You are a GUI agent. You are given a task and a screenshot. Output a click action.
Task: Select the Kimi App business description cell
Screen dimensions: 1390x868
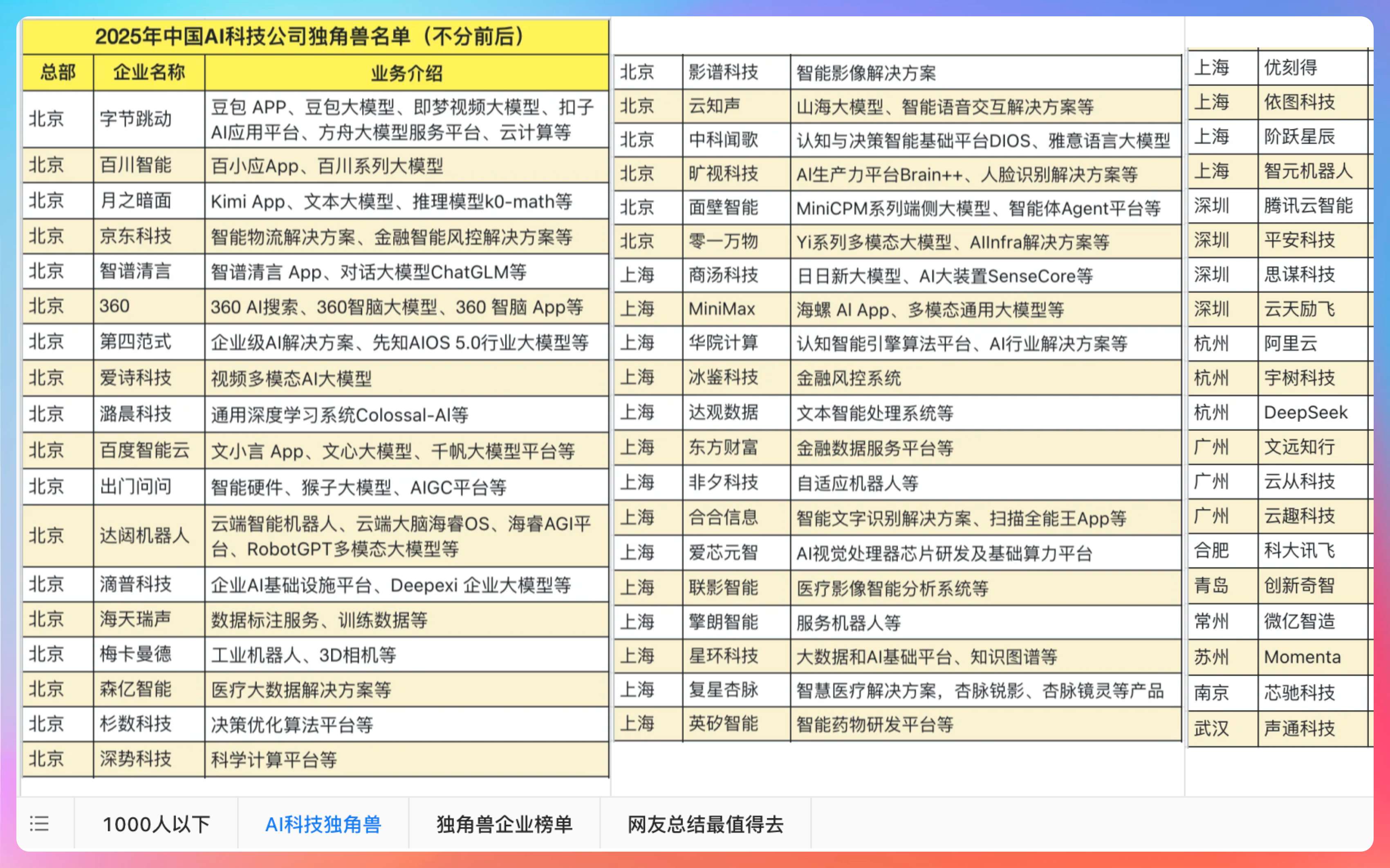coord(392,201)
